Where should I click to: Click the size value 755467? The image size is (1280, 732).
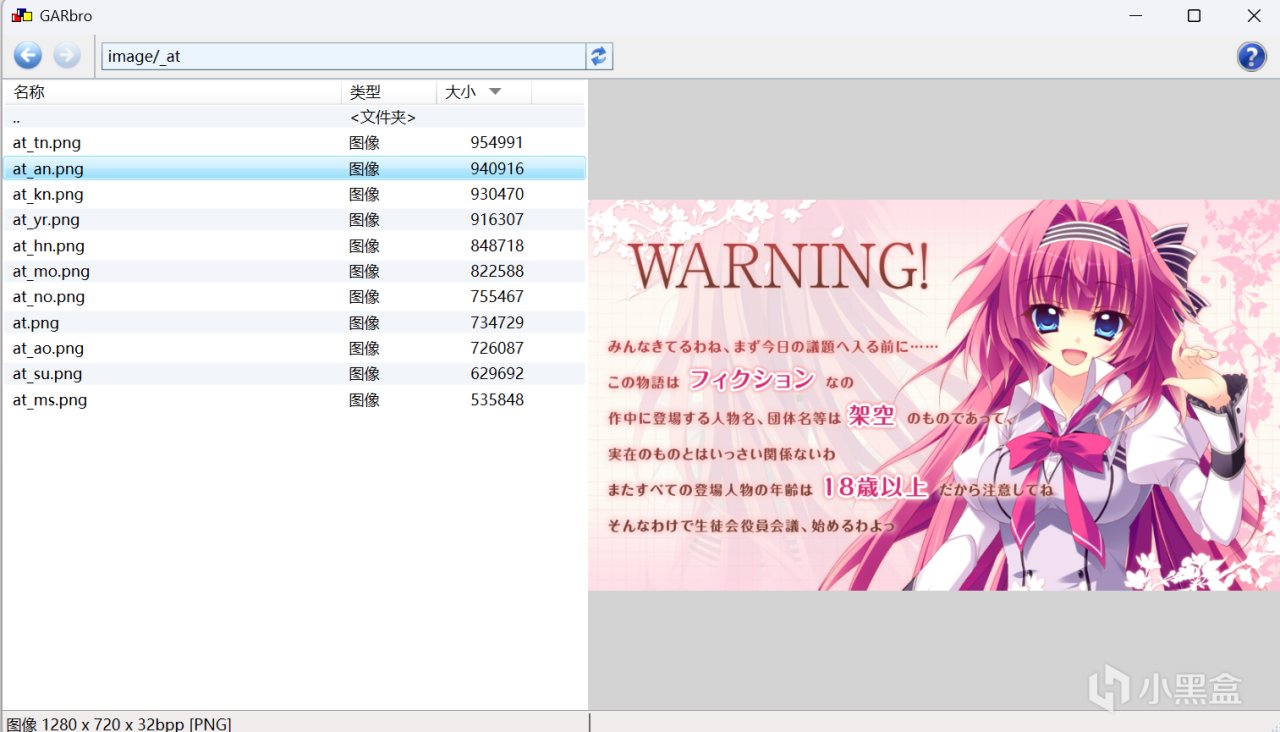click(x=497, y=297)
